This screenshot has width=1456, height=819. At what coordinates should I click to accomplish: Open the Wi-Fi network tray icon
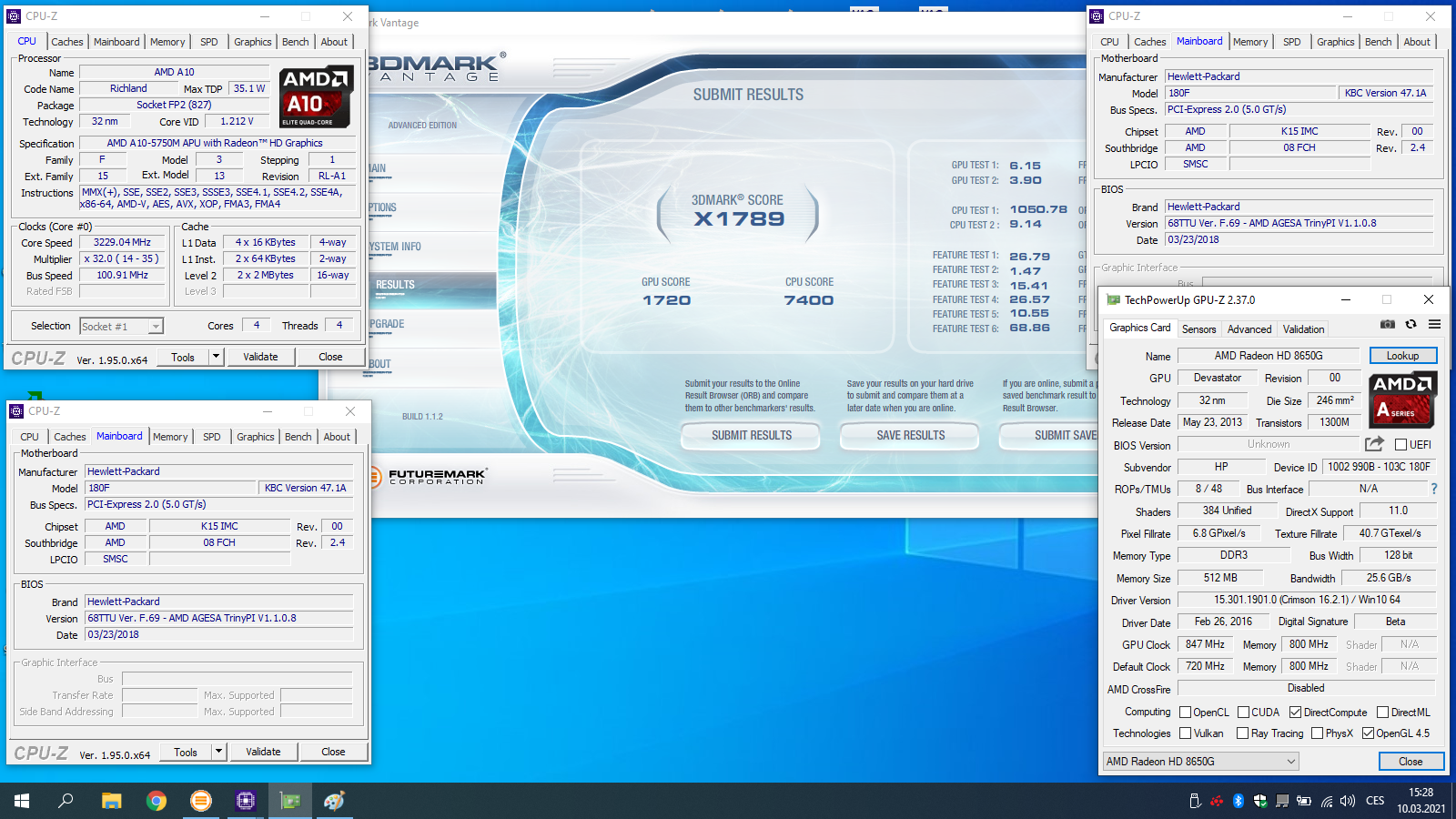tap(1327, 801)
